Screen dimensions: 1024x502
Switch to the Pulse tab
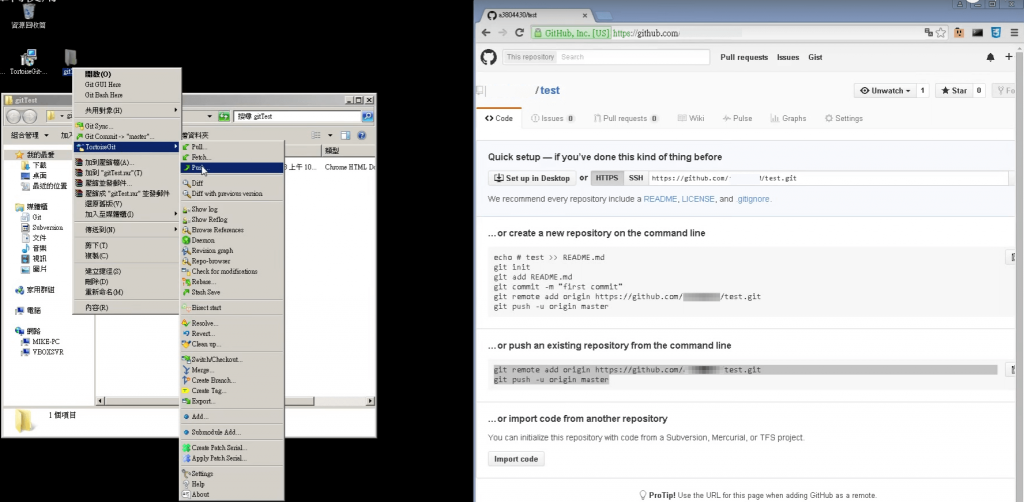point(737,118)
